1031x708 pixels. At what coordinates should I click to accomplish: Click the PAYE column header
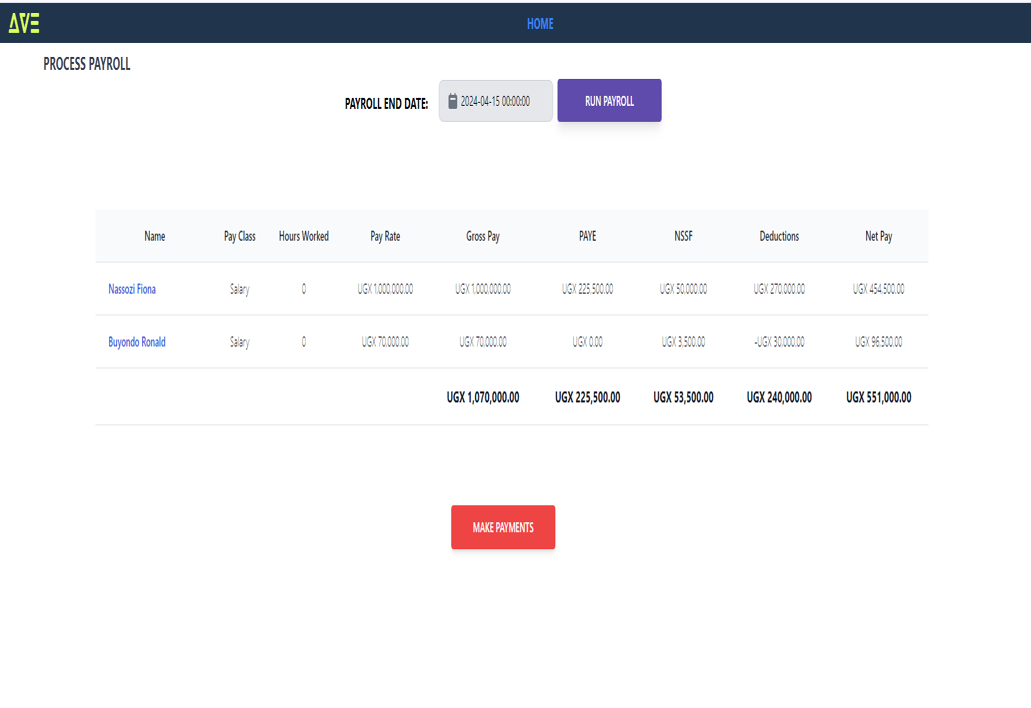coord(587,237)
